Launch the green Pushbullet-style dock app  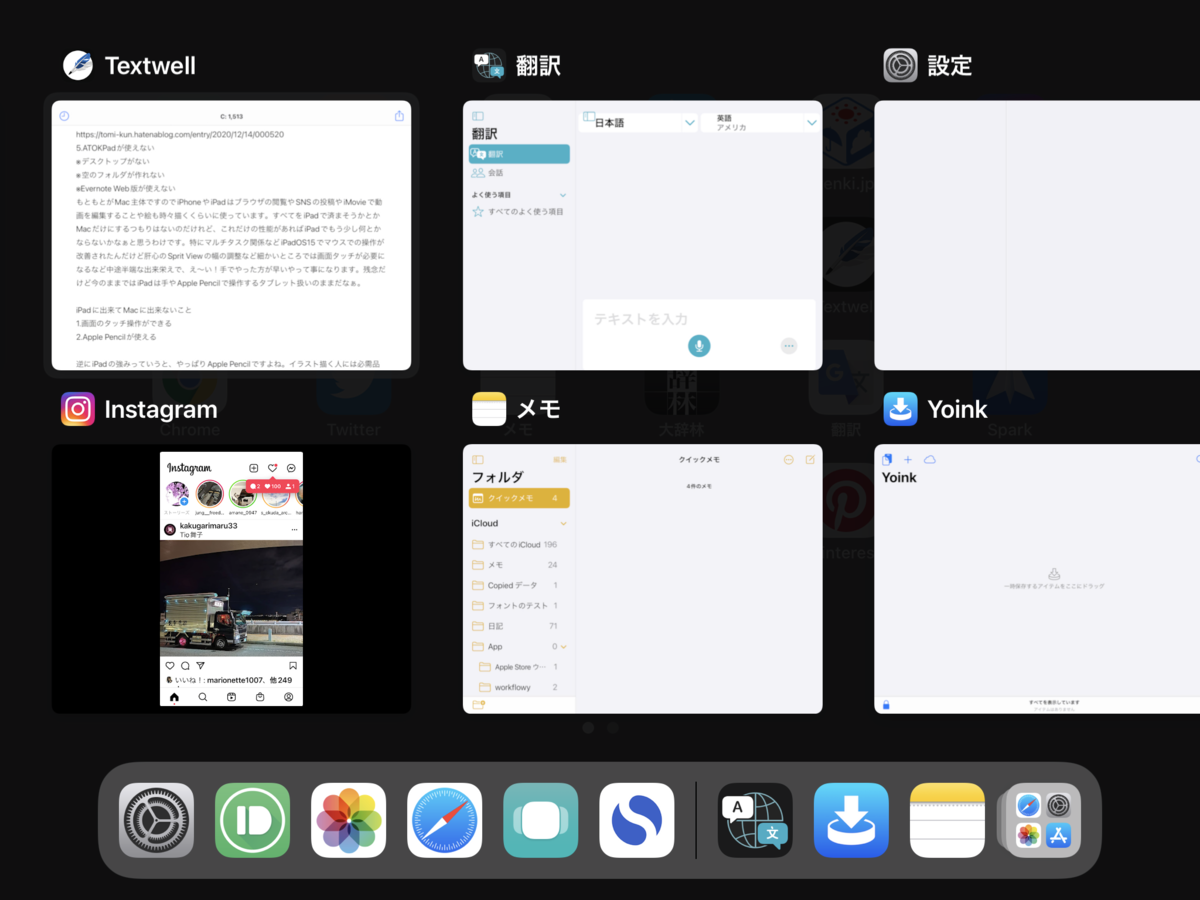(252, 820)
